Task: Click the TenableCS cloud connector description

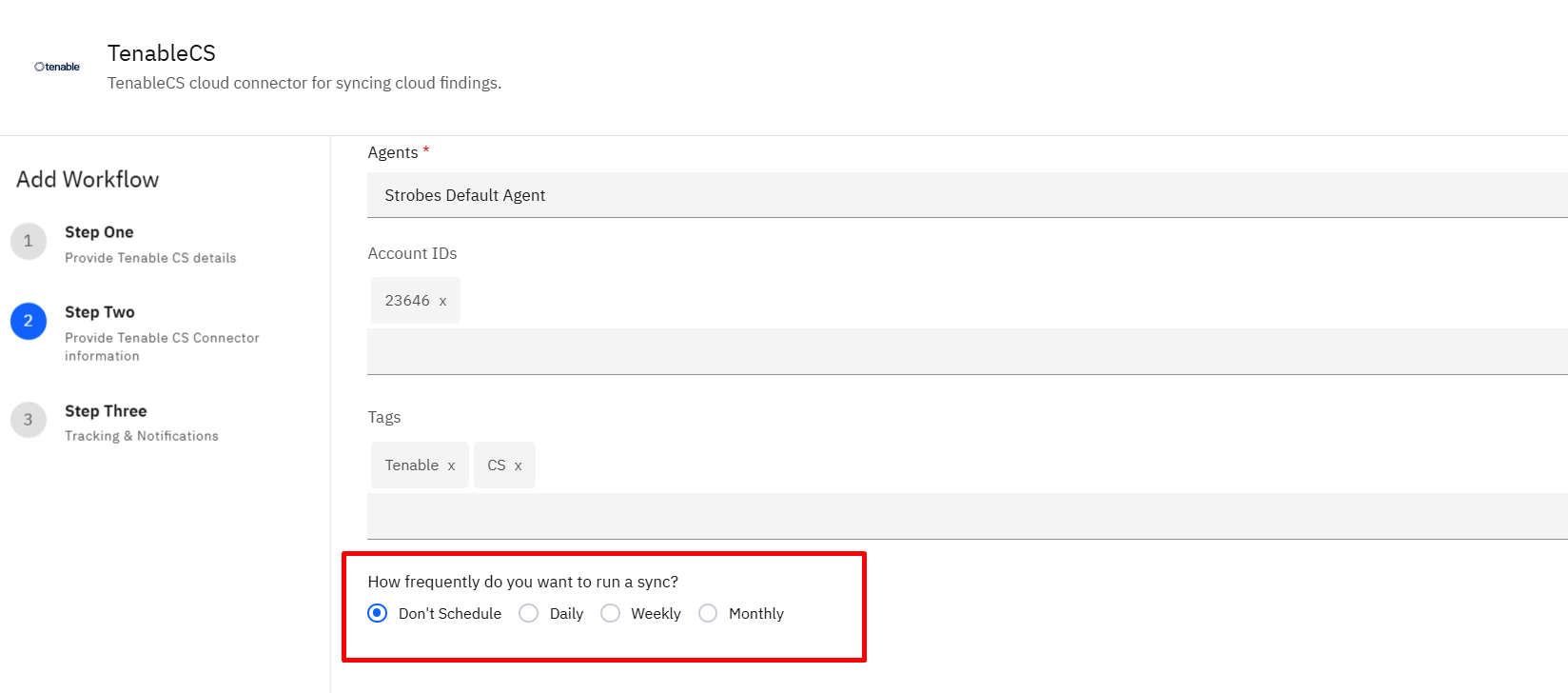Action: coord(304,83)
